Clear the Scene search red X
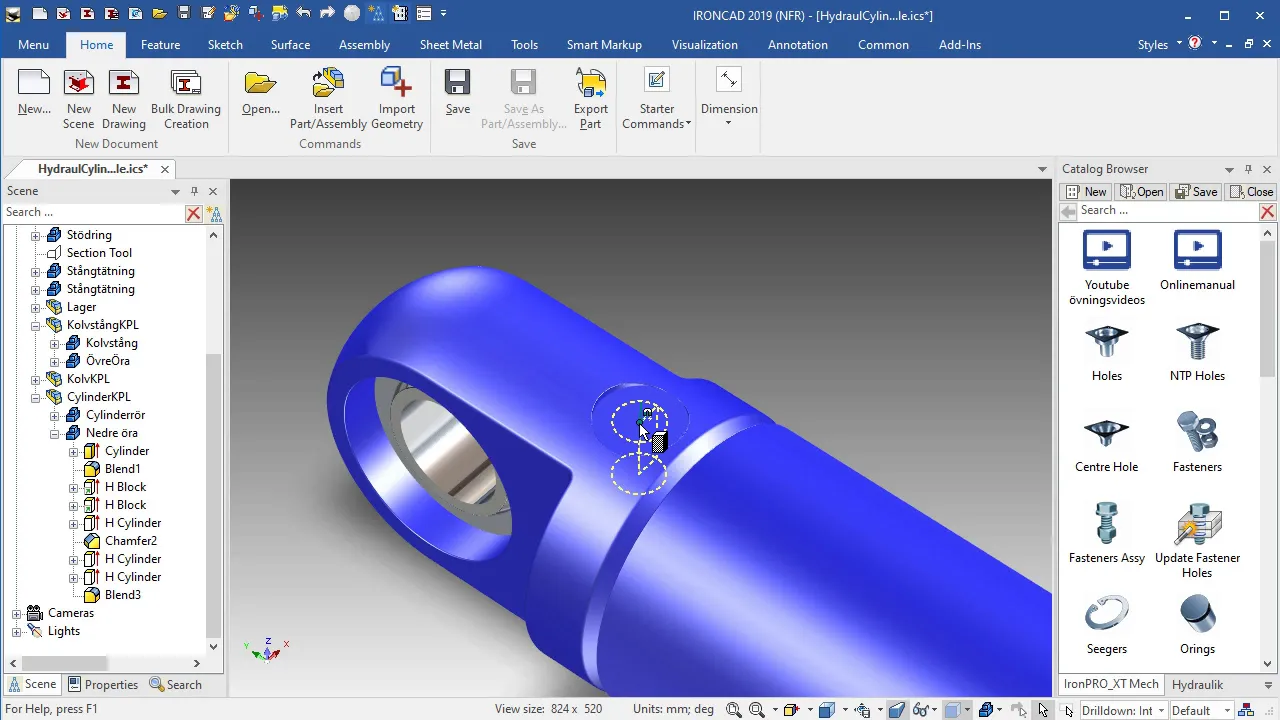 click(x=194, y=213)
